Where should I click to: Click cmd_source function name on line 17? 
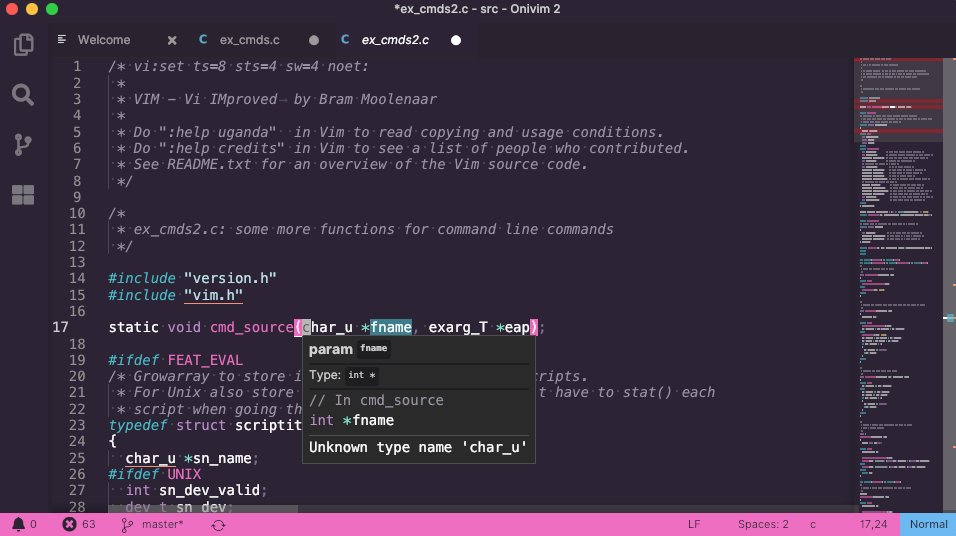click(251, 327)
